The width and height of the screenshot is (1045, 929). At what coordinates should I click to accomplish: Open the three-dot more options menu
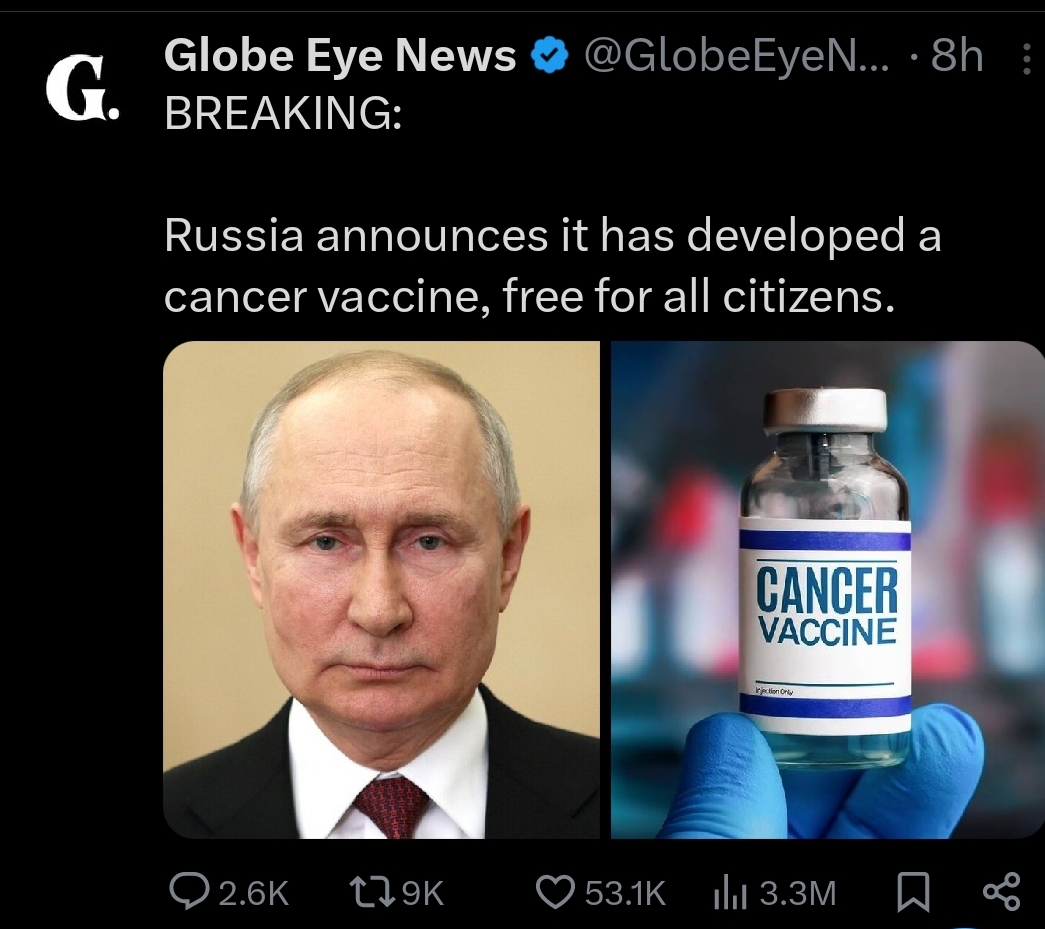(x=1026, y=57)
